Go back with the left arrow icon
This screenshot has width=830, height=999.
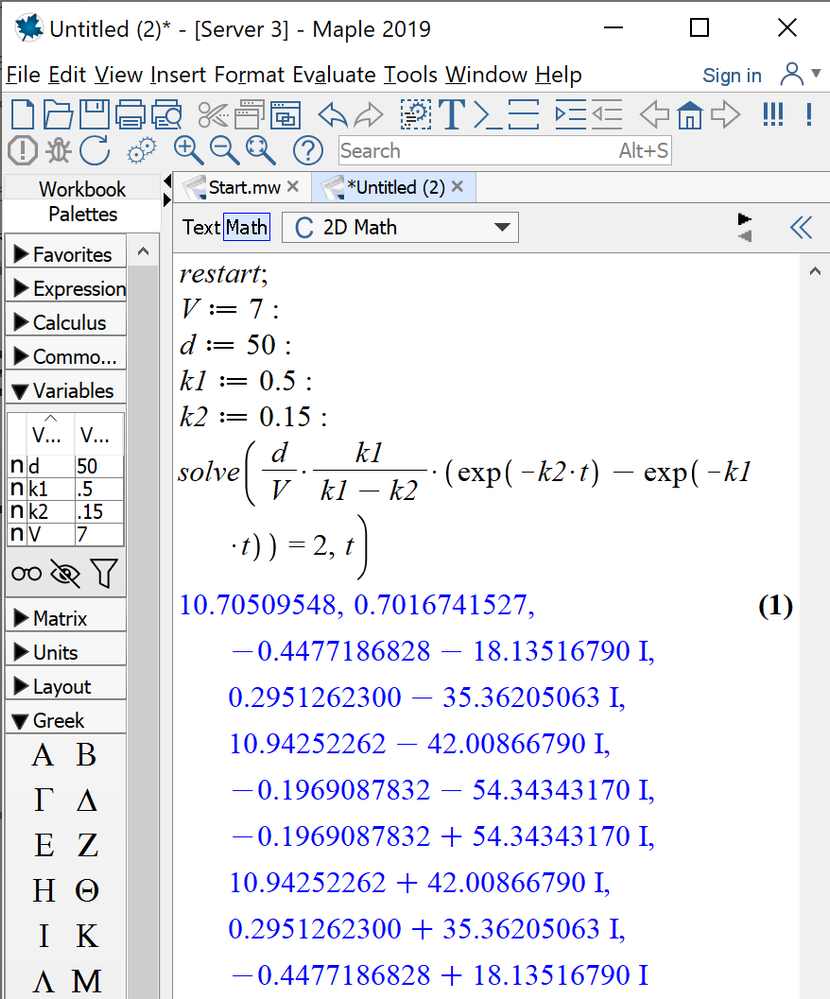(654, 115)
